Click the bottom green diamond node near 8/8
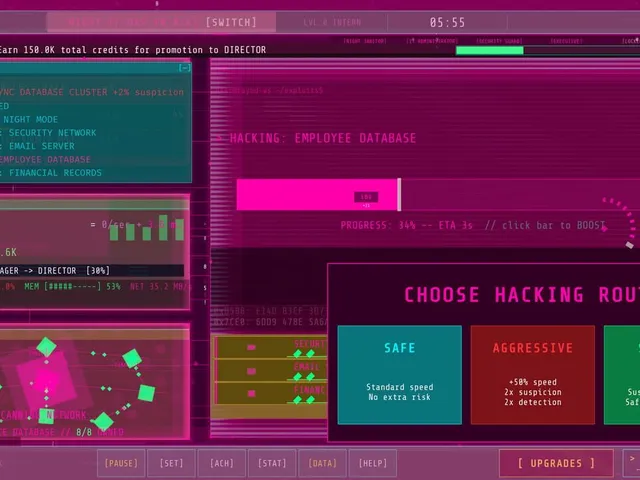 [x=103, y=421]
